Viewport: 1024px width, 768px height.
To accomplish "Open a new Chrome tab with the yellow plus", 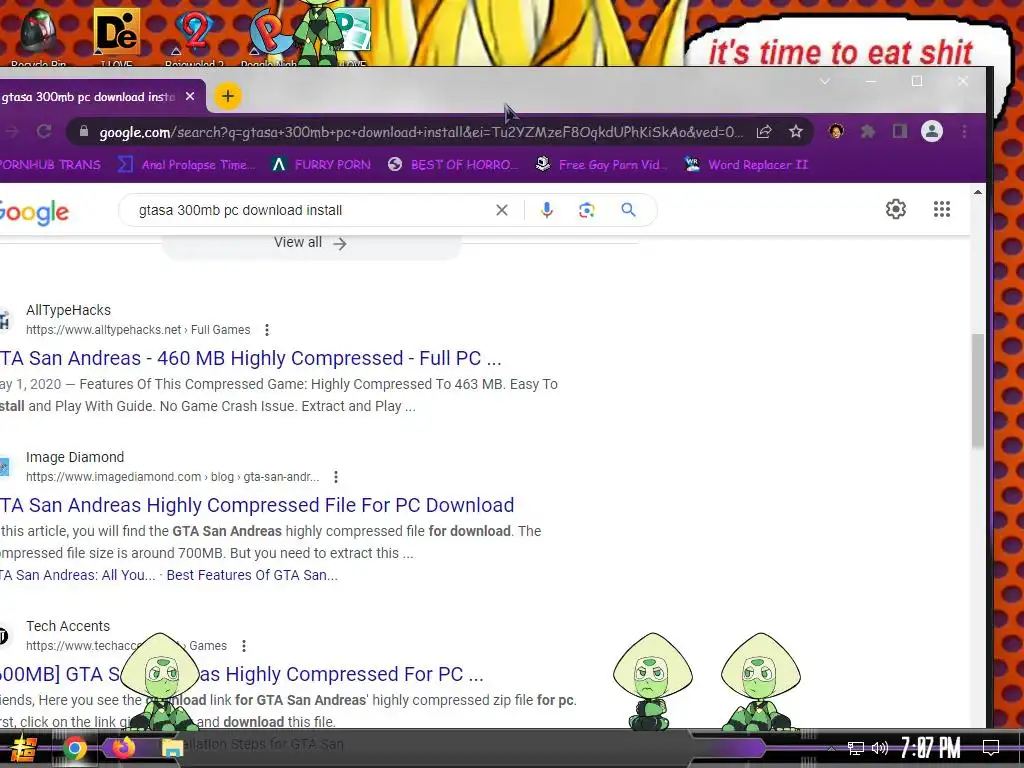I will (x=227, y=97).
